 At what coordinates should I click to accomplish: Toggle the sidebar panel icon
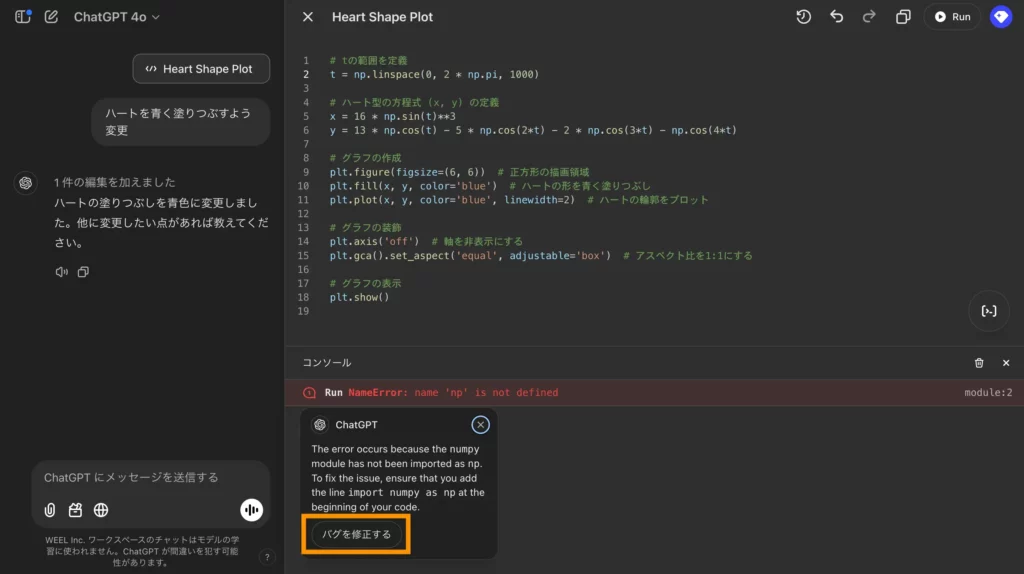(x=23, y=17)
